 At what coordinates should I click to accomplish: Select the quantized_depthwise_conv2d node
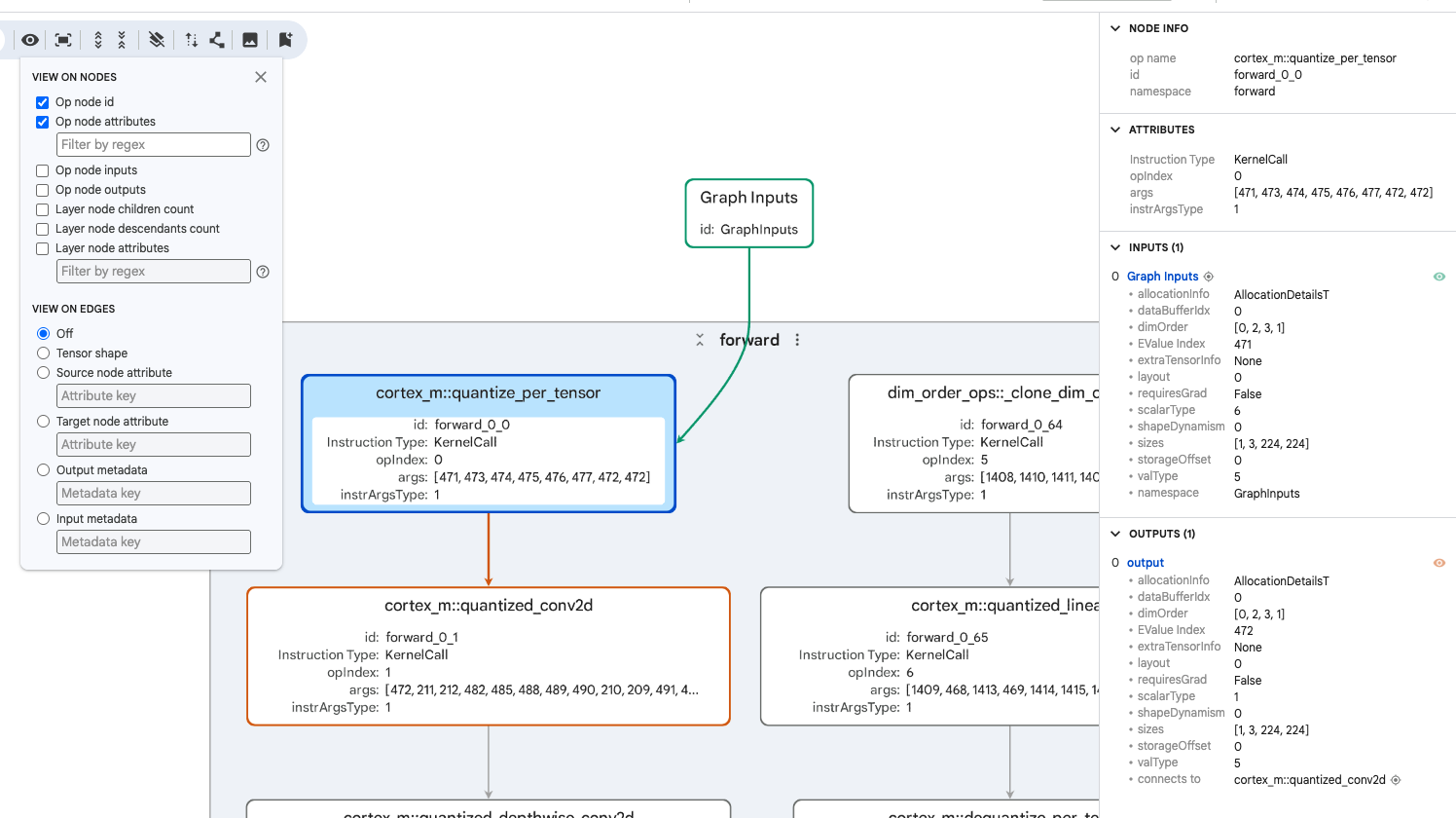click(x=489, y=809)
